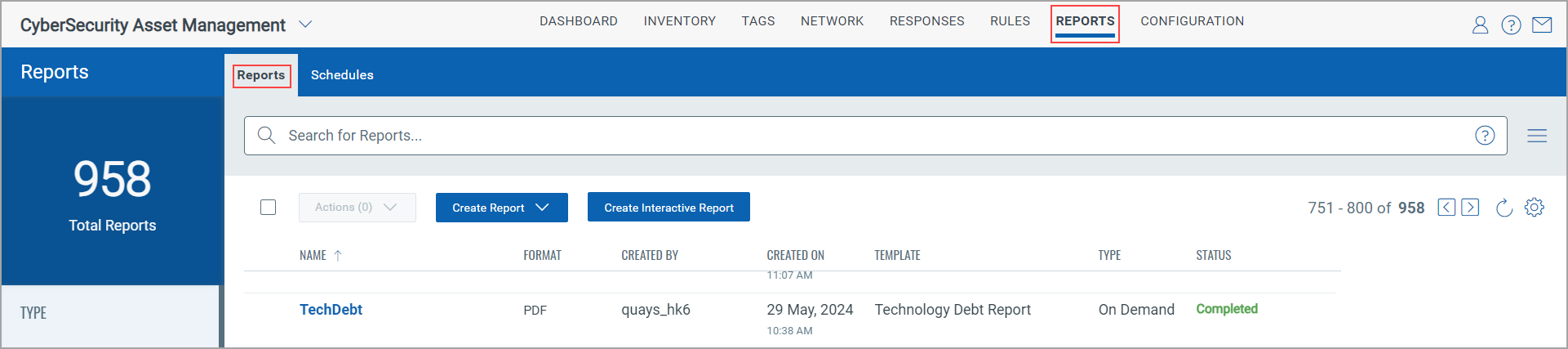
Task: Open table settings gear icon
Action: pyautogui.click(x=1535, y=208)
